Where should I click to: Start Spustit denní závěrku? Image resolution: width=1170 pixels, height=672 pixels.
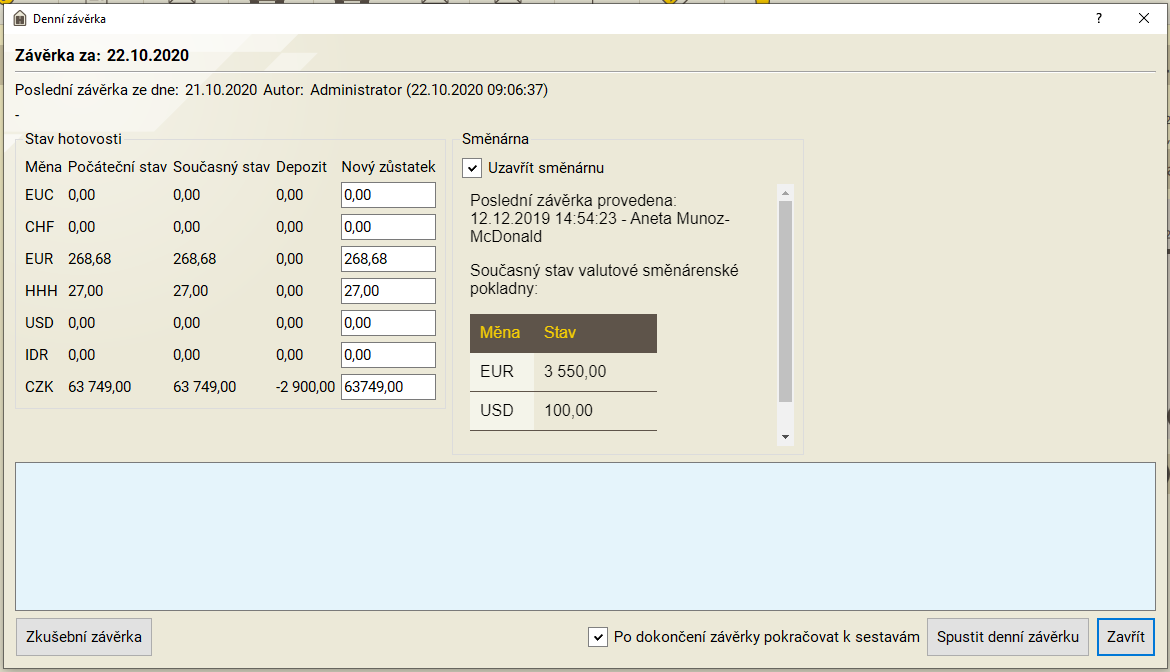[1007, 637]
